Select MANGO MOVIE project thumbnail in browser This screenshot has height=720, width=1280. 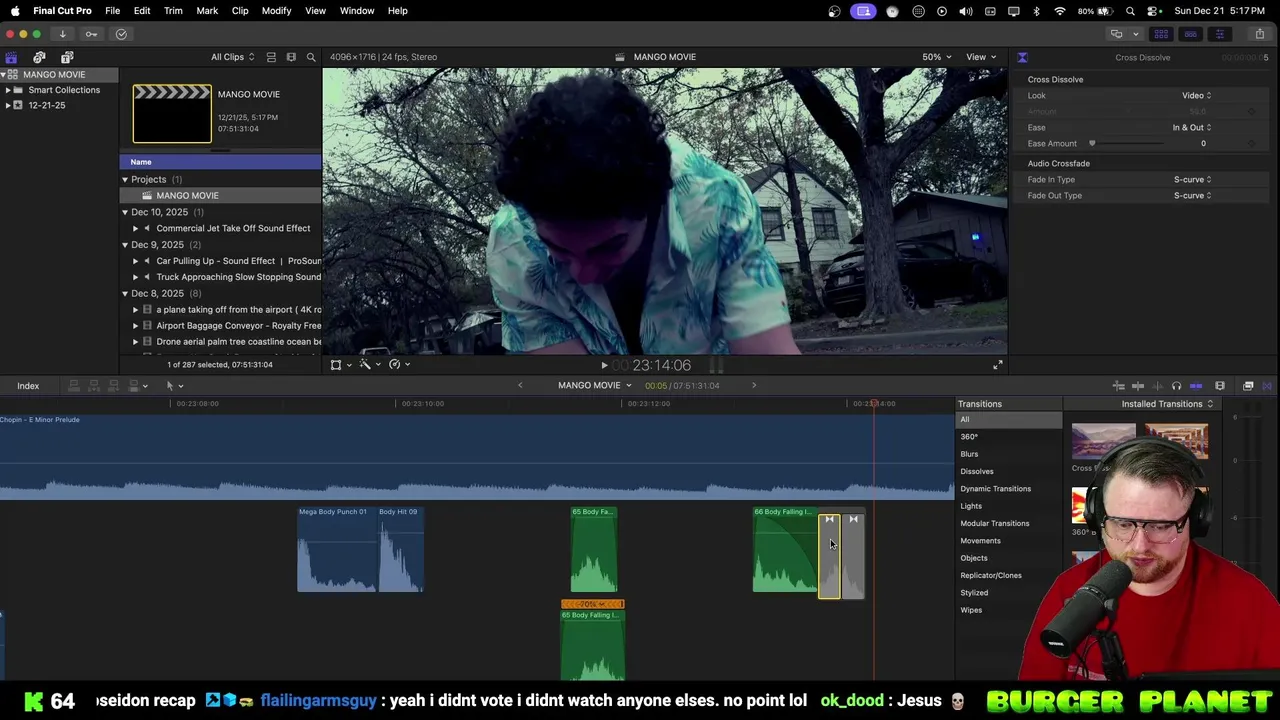click(172, 113)
